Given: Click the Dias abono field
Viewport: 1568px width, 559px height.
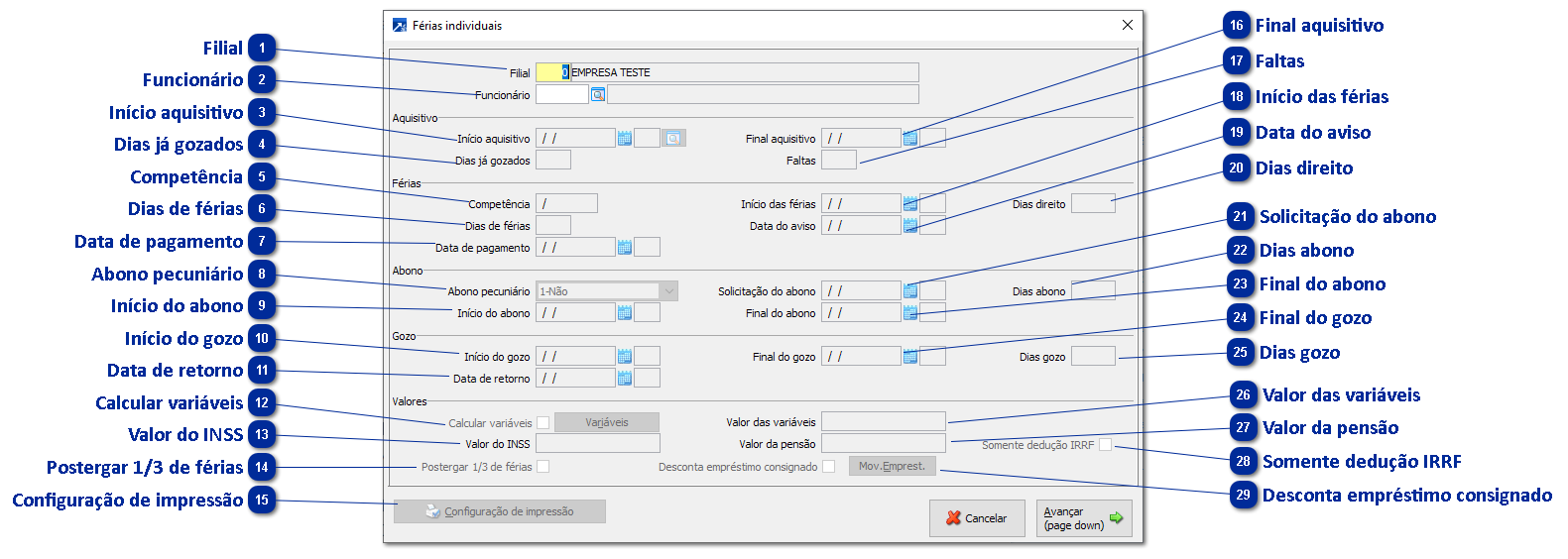Looking at the screenshot, I should [x=1093, y=290].
